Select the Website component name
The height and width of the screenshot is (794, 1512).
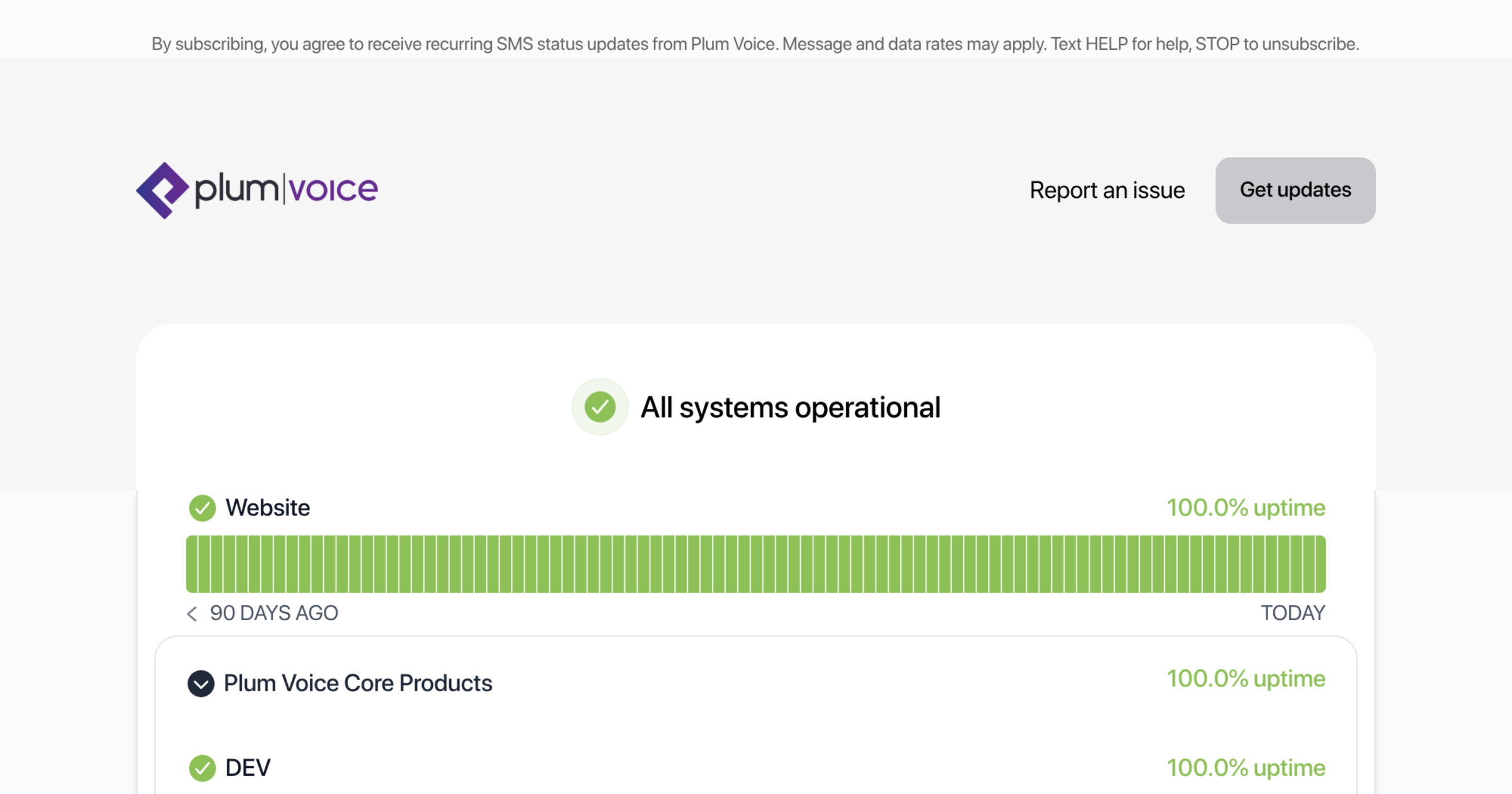coord(268,508)
